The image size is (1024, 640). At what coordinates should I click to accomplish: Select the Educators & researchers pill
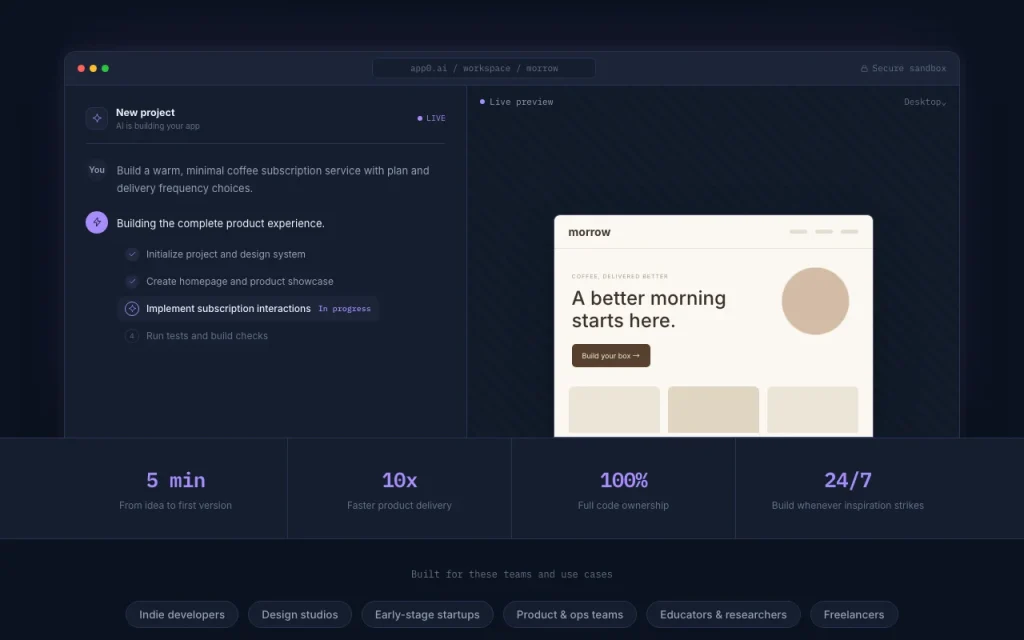[x=723, y=615]
